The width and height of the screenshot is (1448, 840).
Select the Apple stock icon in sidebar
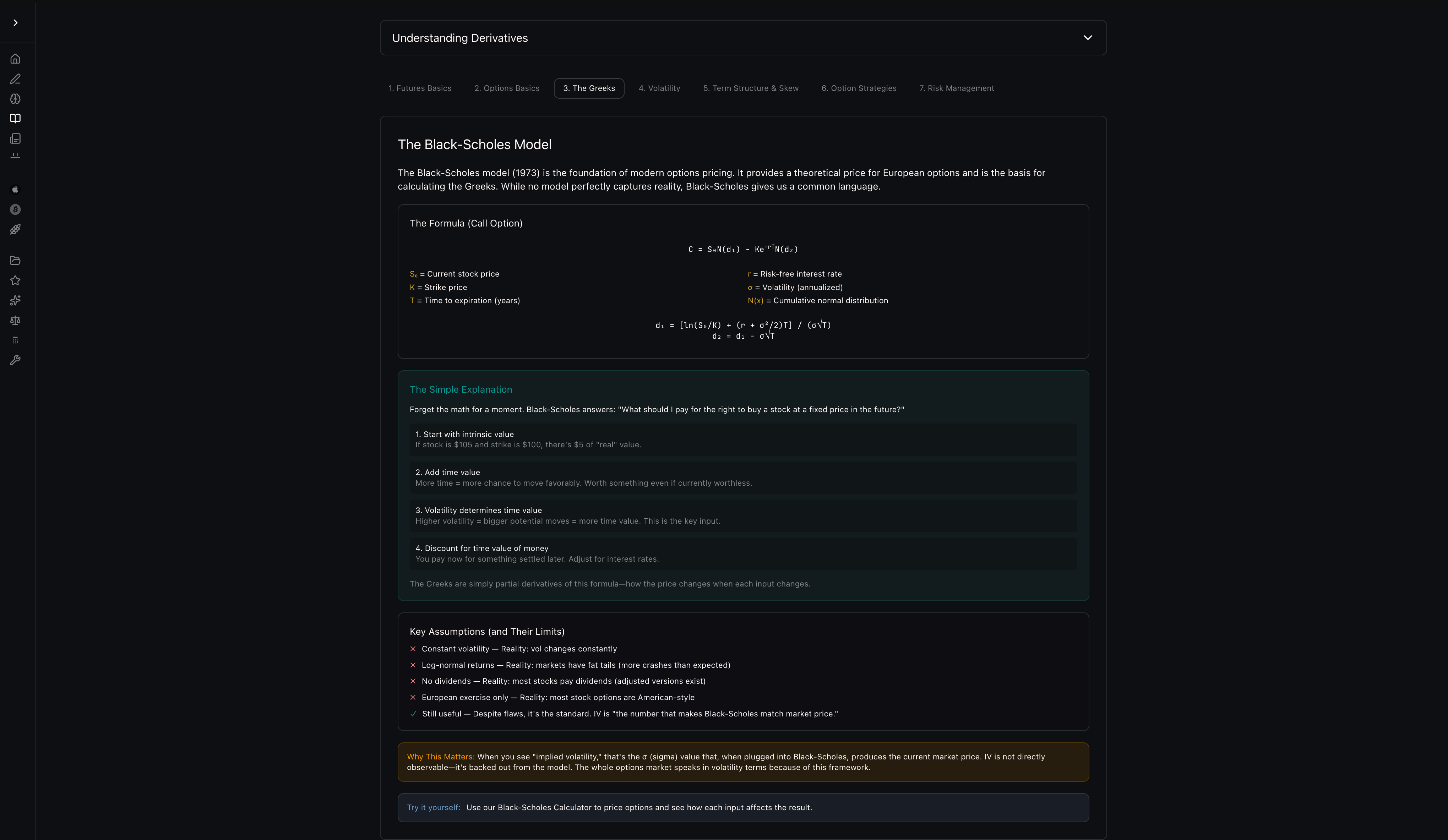click(x=16, y=190)
